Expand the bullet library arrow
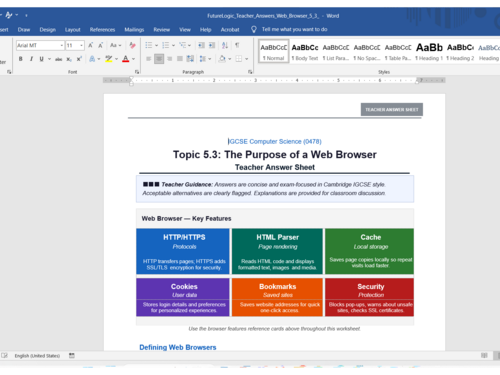 pos(156,45)
